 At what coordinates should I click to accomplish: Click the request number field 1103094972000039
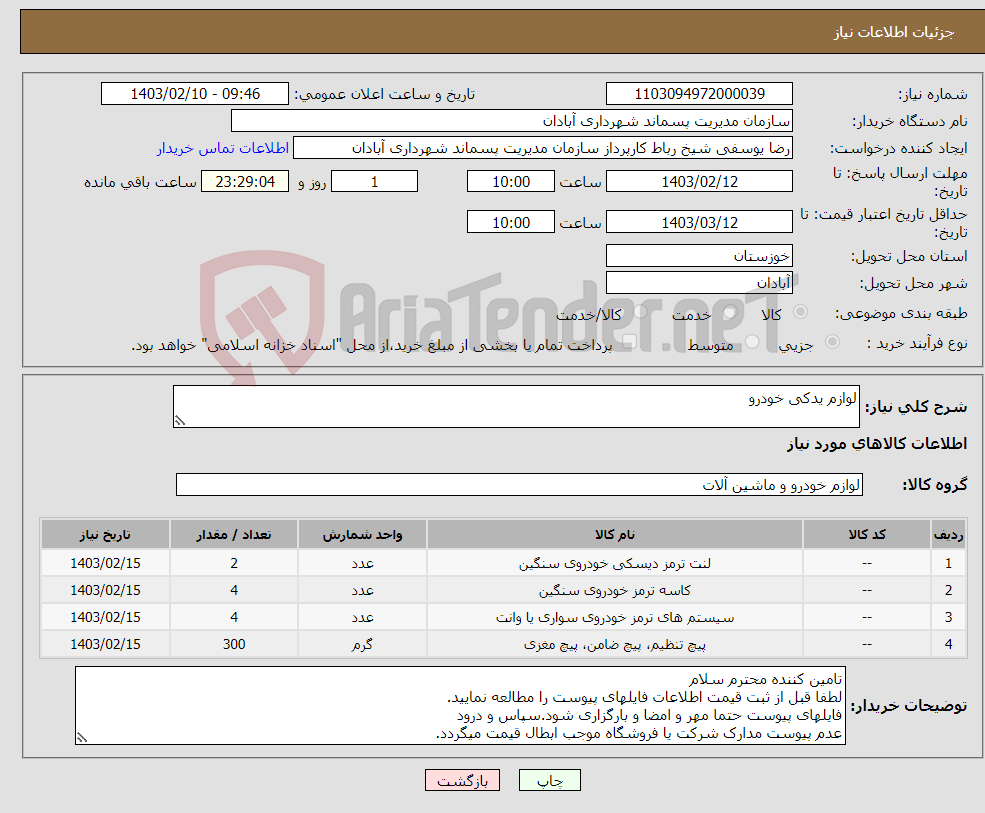click(x=699, y=94)
